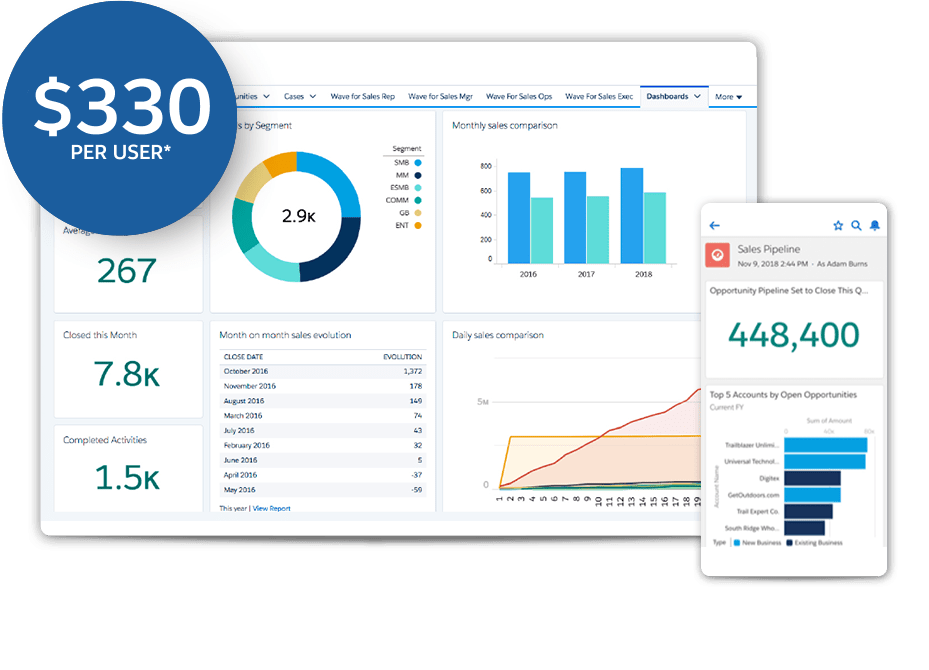Click the New Business legend square

pos(737,543)
